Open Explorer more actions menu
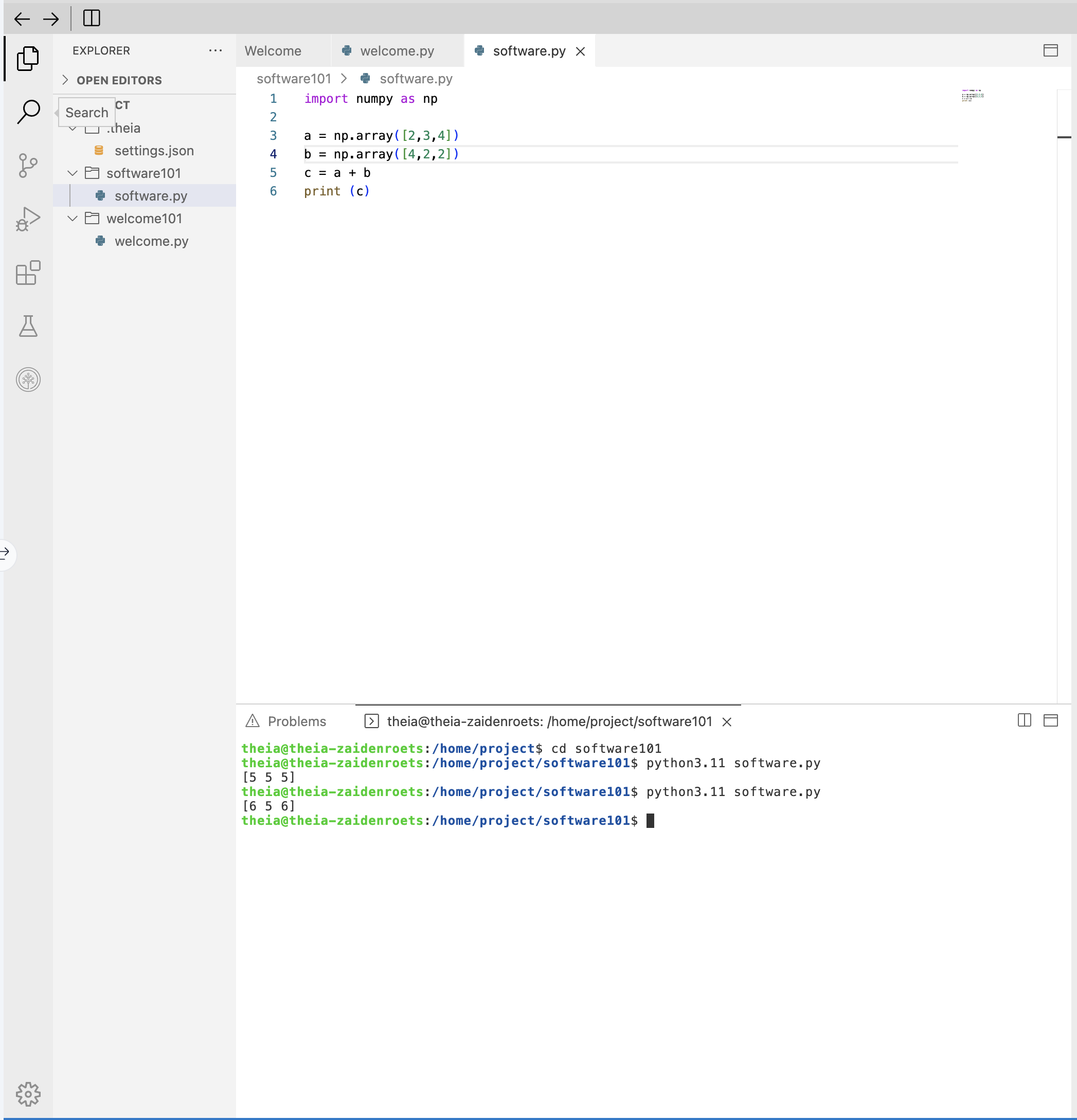Screen dimensions: 1077x1120 click(216, 50)
